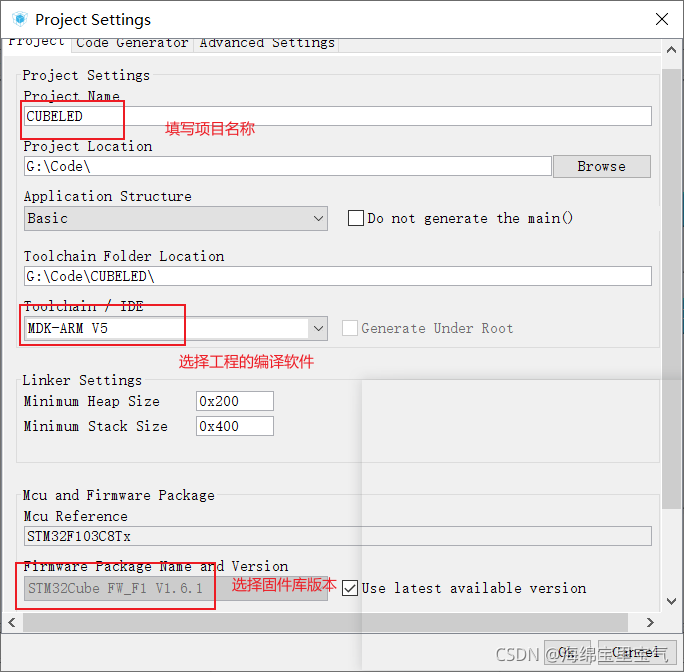Click the Linker Settings group label
The width and height of the screenshot is (684, 672).
(x=82, y=380)
